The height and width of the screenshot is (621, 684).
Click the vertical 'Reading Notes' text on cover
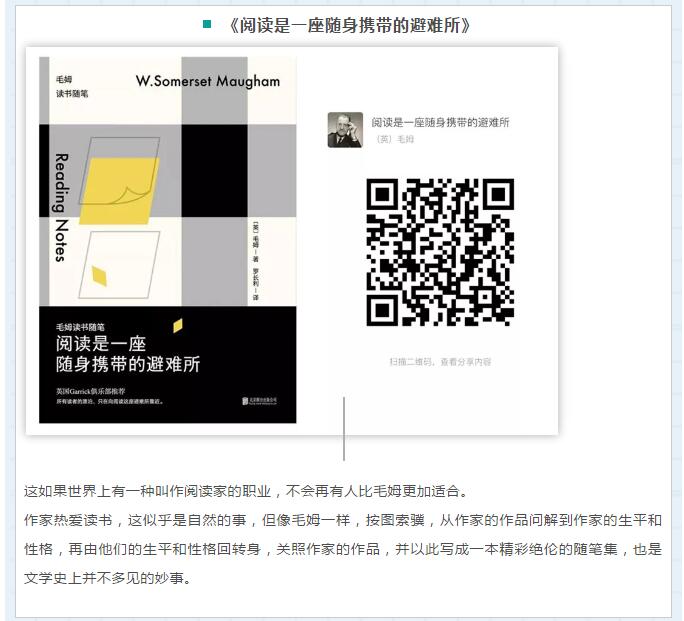60,206
